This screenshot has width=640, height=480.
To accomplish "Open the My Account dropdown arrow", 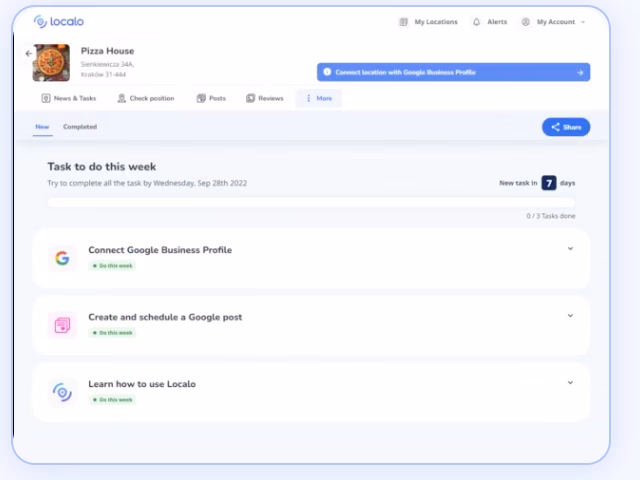I will [583, 22].
